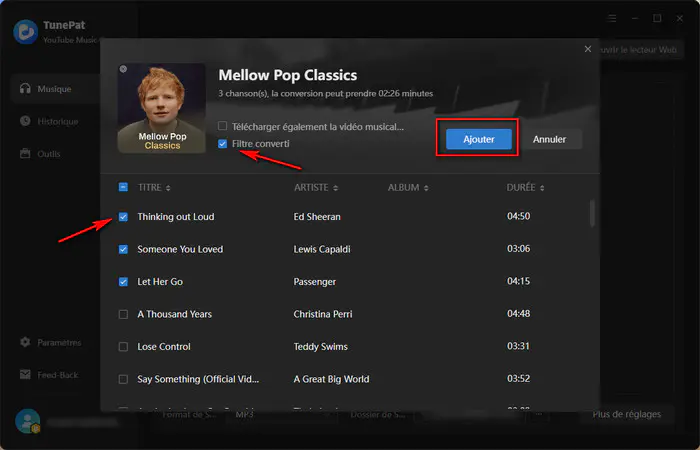Sort the list by ARTISTE column arrow

pos(335,188)
